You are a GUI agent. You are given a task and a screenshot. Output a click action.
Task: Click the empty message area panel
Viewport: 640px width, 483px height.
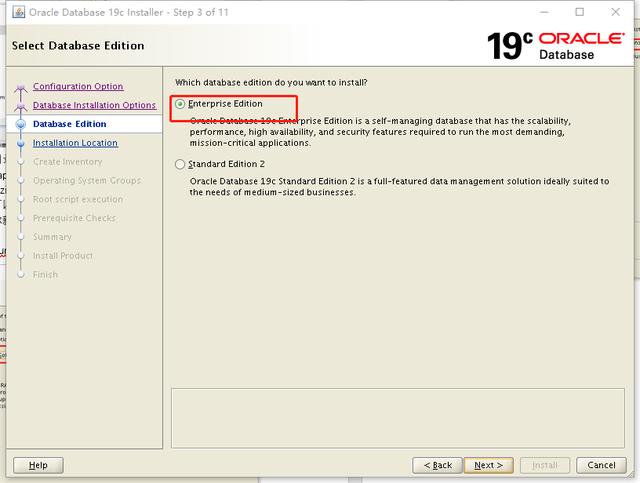(398, 418)
